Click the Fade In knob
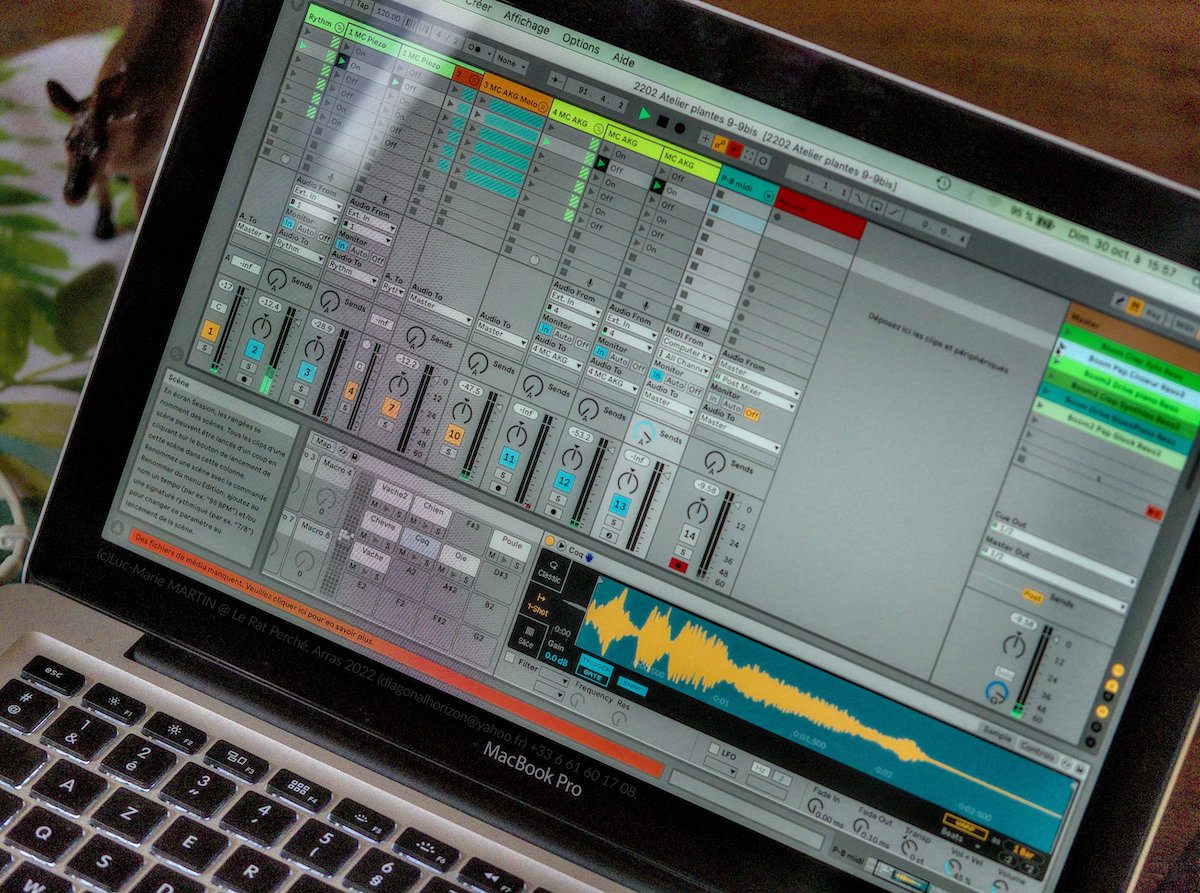This screenshot has width=1200, height=893. (814, 805)
